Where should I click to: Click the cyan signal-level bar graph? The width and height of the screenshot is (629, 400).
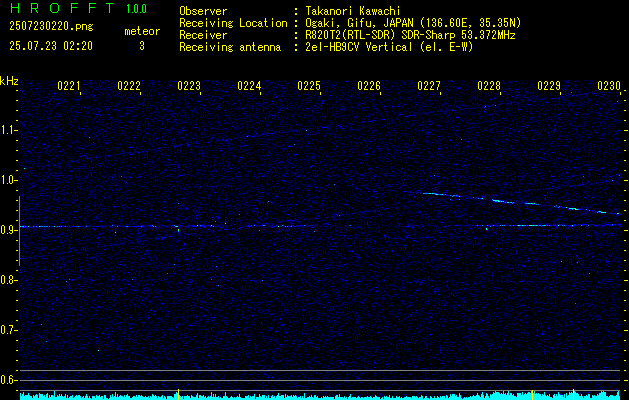320,395
